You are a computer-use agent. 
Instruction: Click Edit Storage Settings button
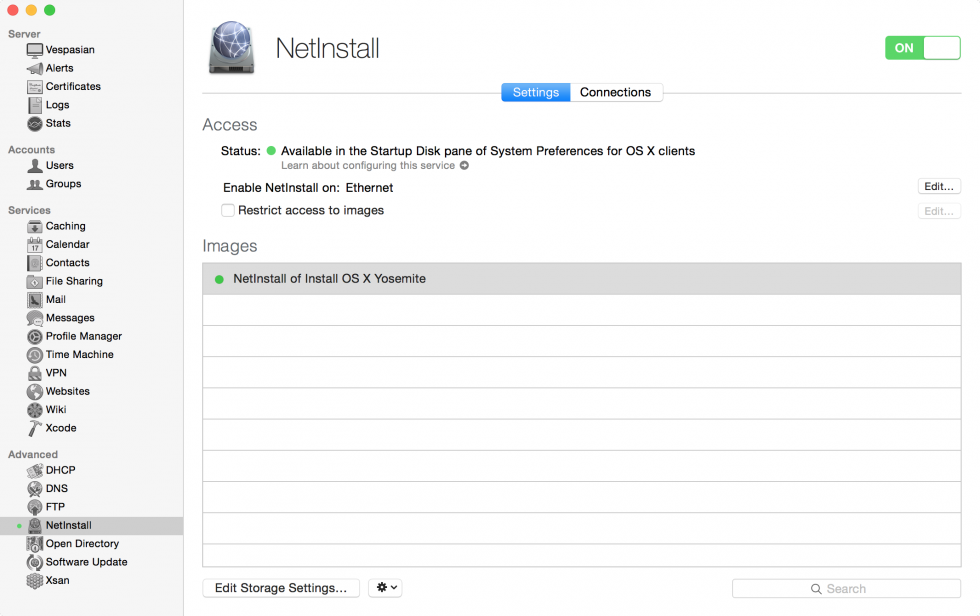(x=280, y=588)
